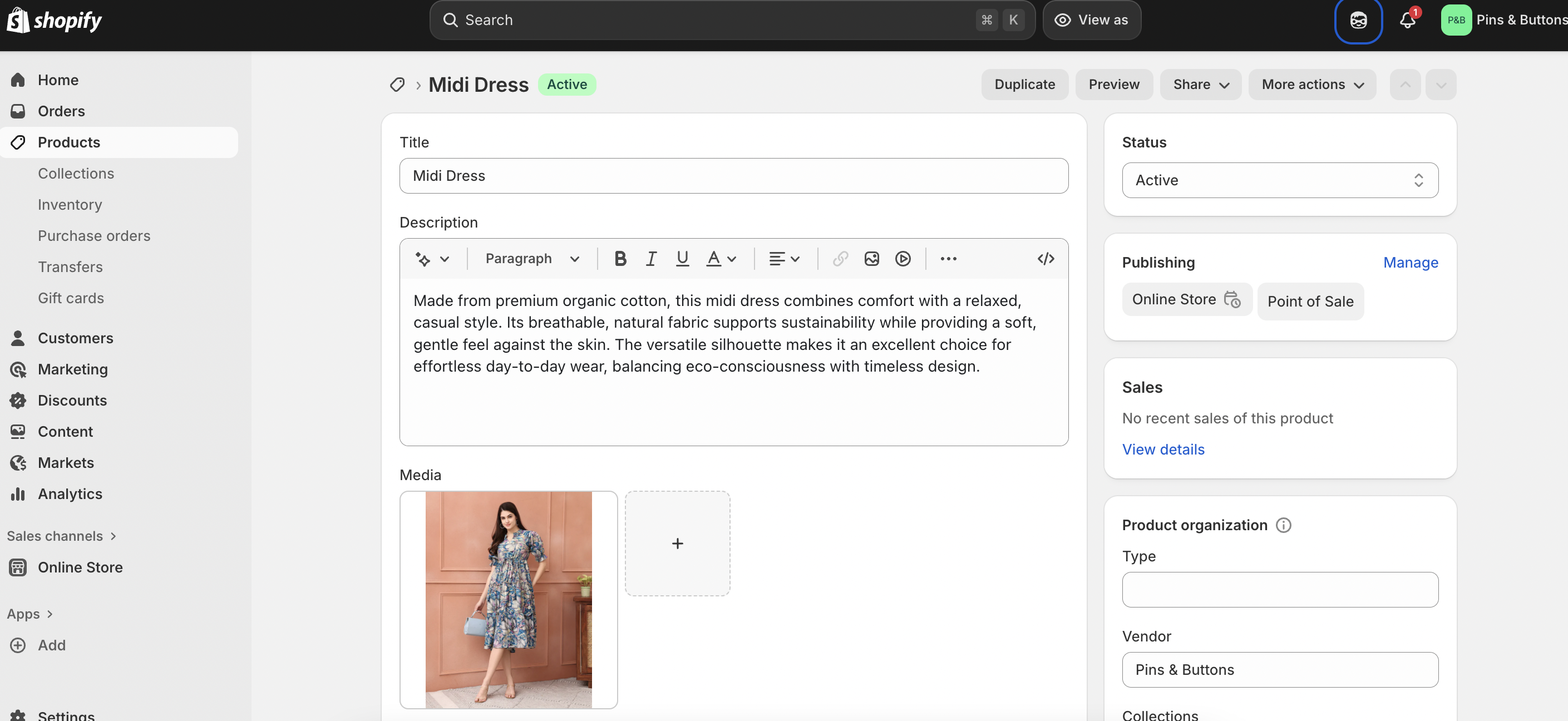The width and height of the screenshot is (1568, 721).
Task: Click the Product organization info icon
Action: (x=1283, y=525)
